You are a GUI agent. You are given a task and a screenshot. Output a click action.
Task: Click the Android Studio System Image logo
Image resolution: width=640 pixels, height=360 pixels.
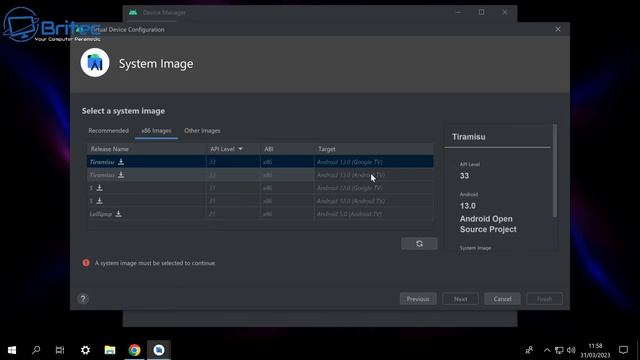pyautogui.click(x=95, y=63)
